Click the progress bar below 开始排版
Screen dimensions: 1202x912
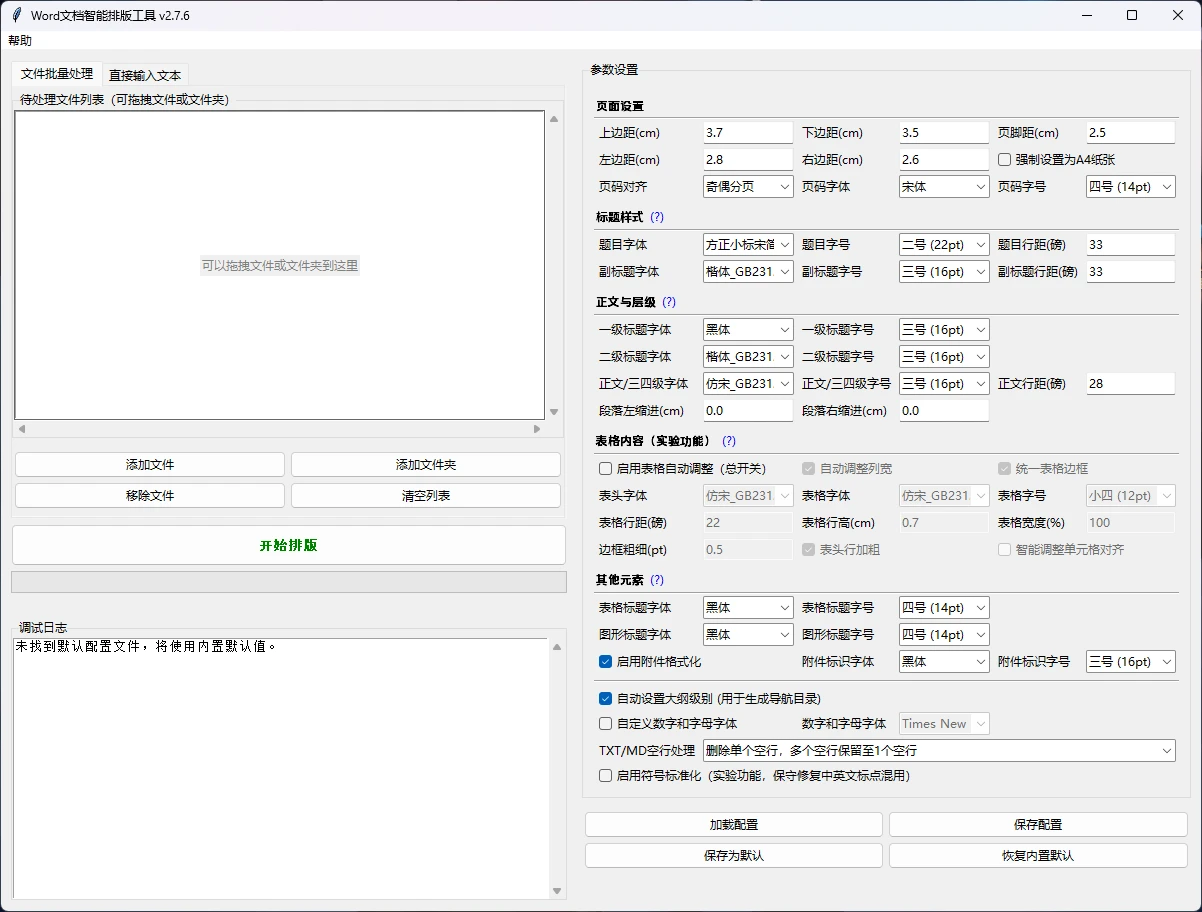(289, 582)
